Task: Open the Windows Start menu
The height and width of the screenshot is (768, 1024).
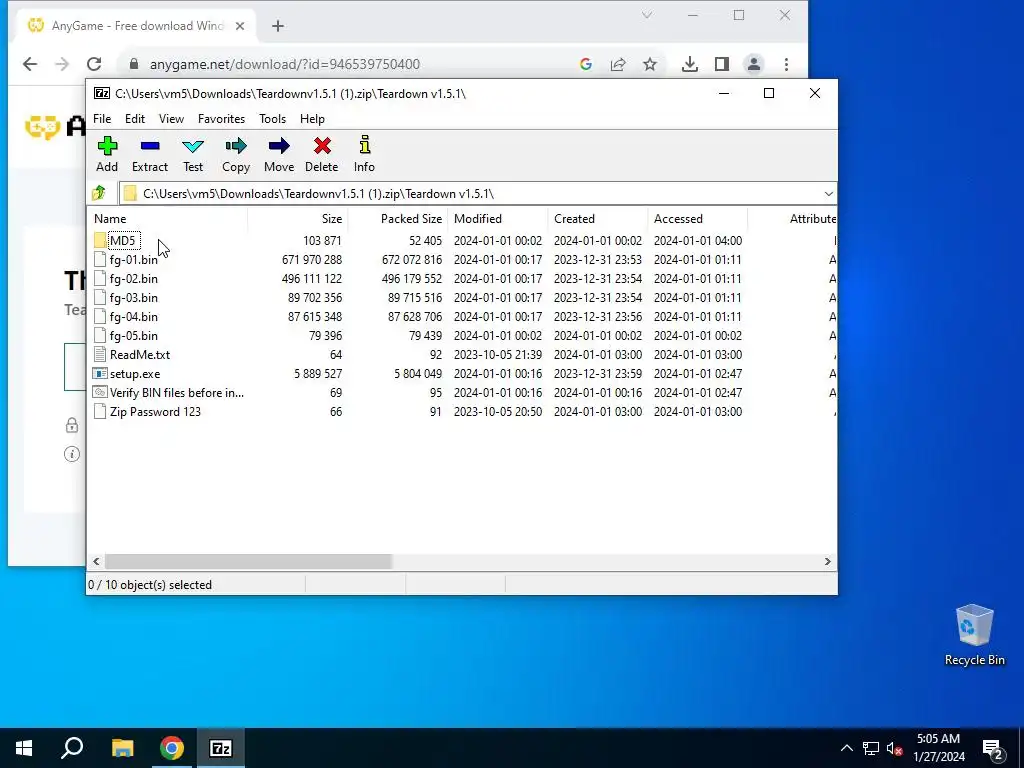Action: pyautogui.click(x=24, y=748)
